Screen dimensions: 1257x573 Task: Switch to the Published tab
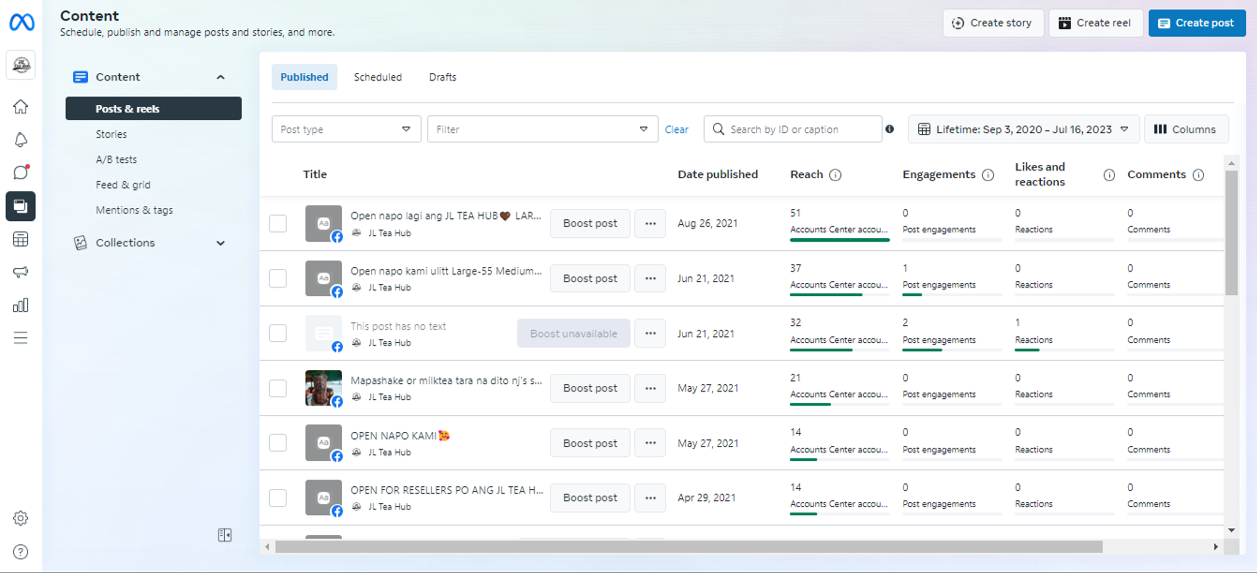point(305,77)
